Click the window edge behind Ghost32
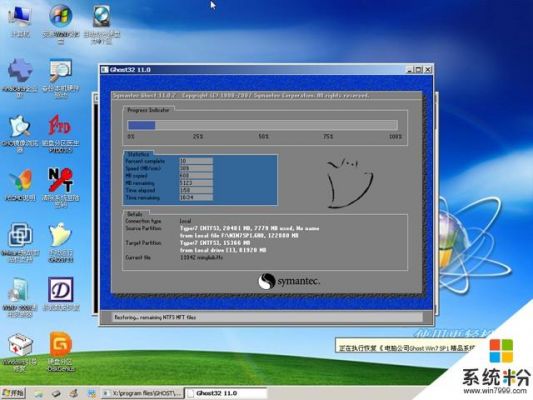 click(95, 204)
